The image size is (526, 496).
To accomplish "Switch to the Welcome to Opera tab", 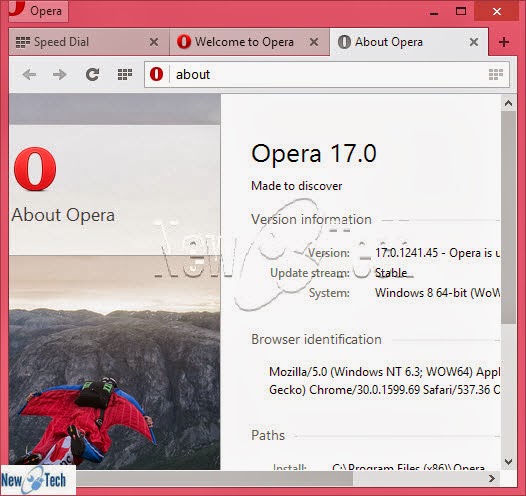I will [250, 42].
